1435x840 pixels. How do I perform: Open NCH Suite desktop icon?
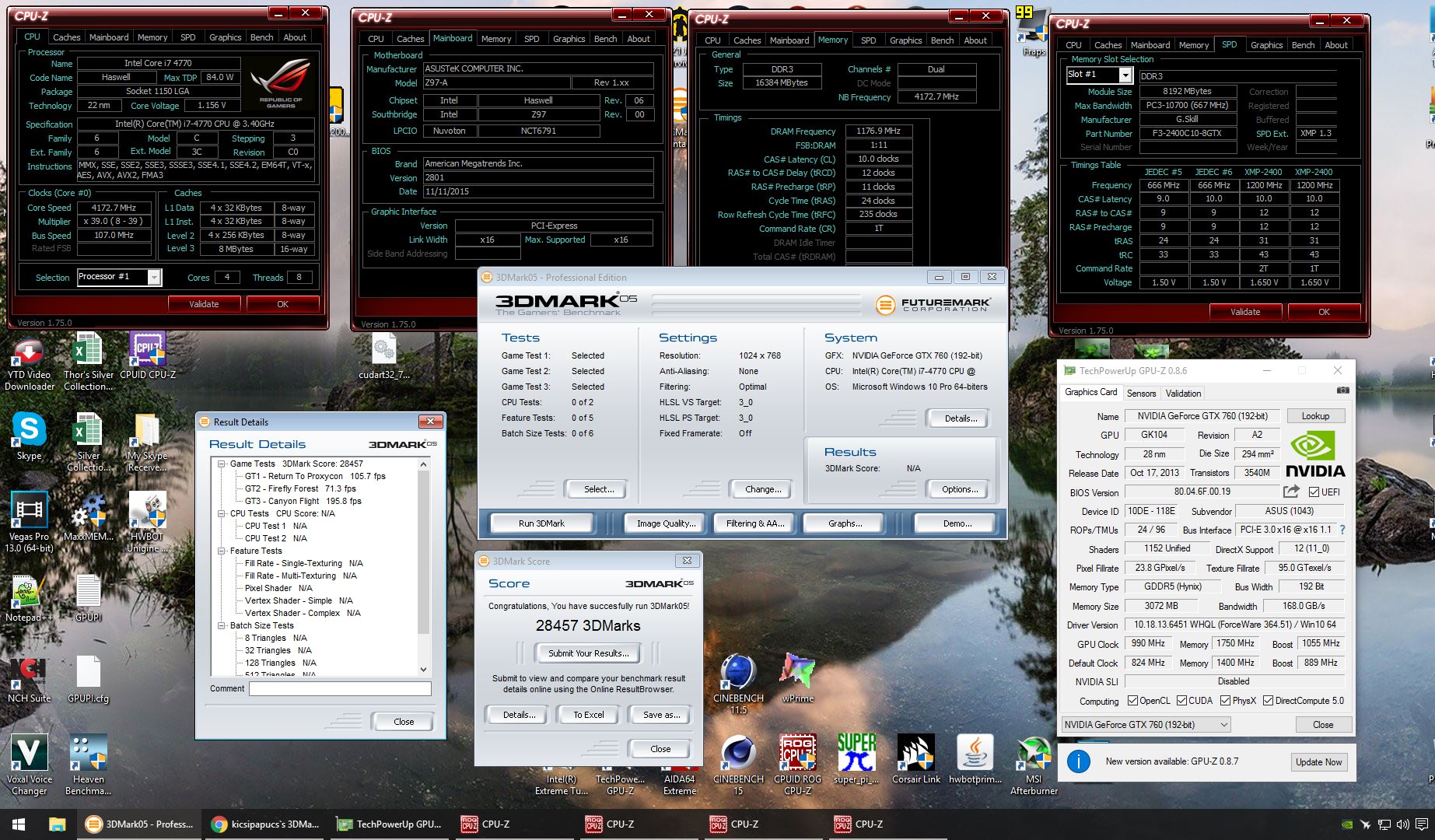[30, 681]
